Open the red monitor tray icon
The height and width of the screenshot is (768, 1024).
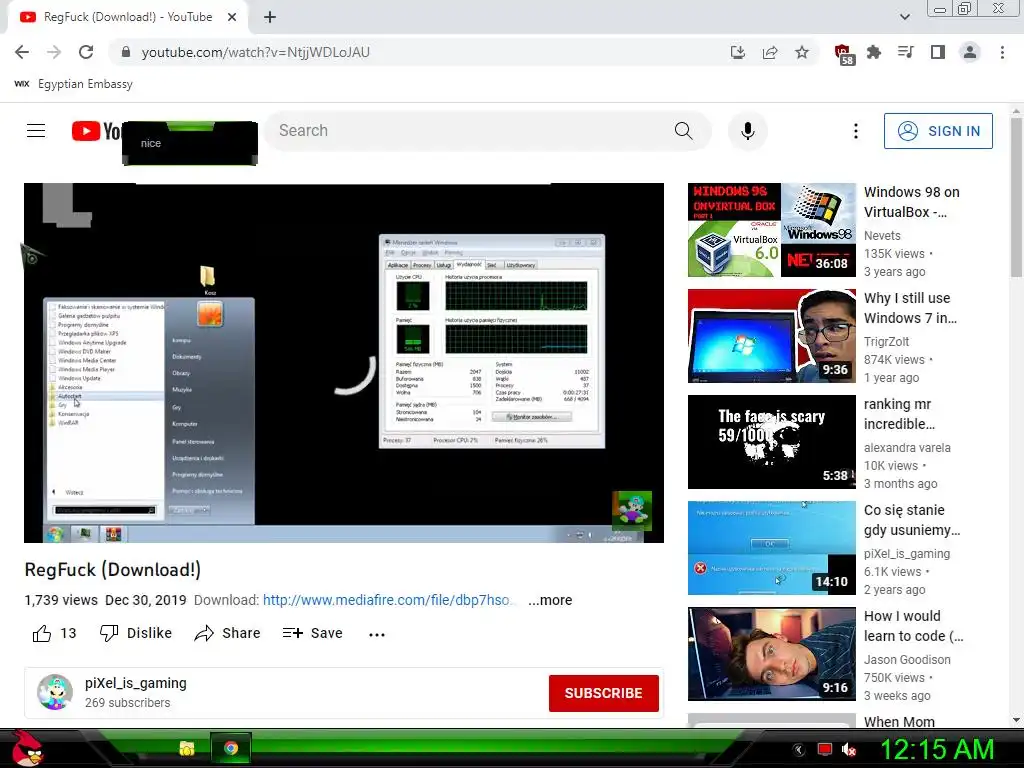coord(825,750)
